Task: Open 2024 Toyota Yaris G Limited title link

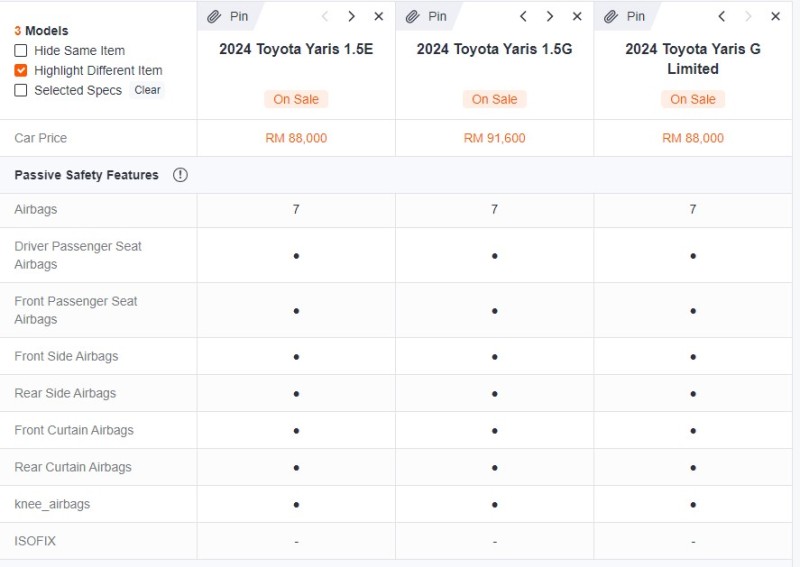Action: tap(693, 59)
